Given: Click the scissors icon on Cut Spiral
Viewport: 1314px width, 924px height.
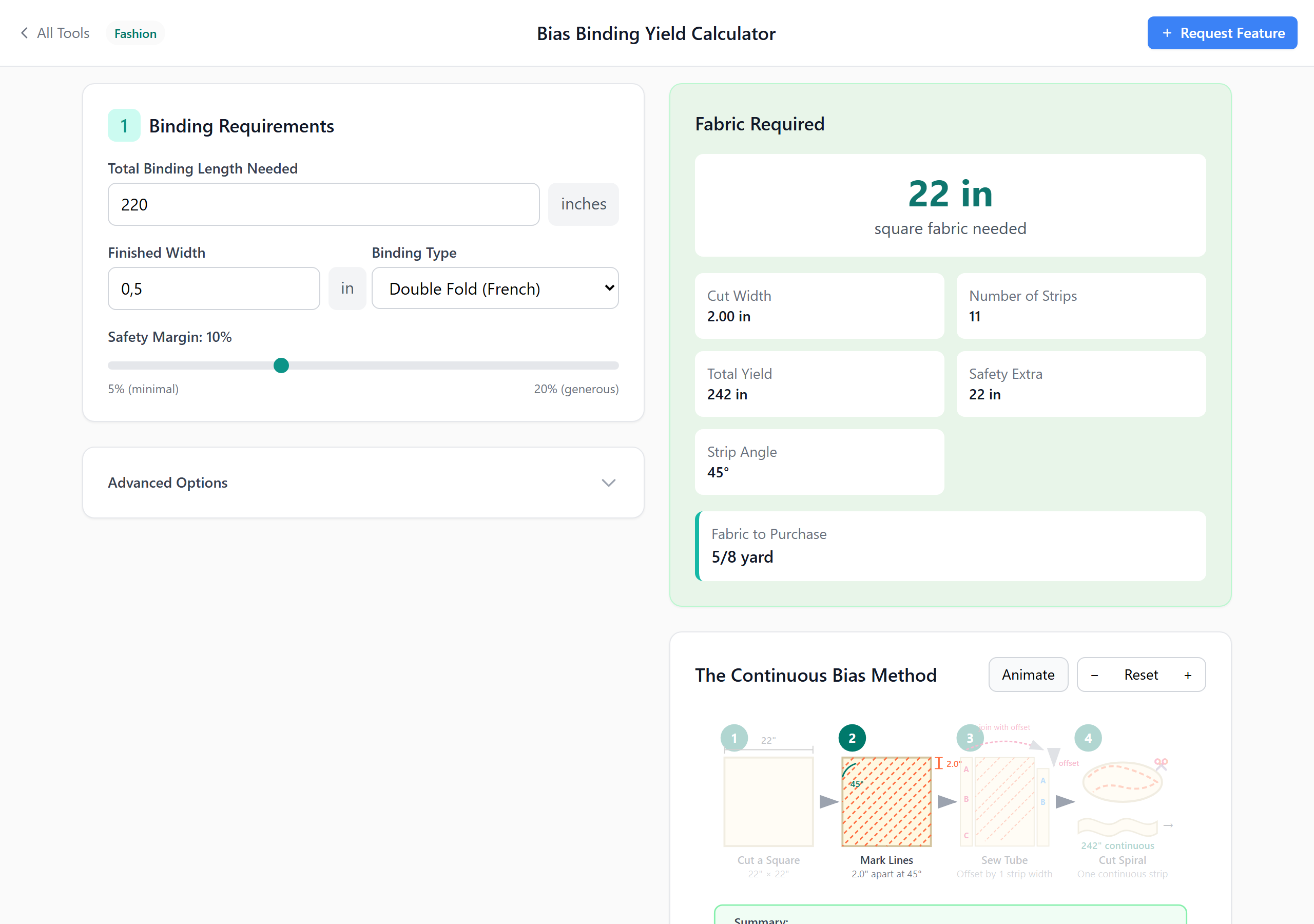Looking at the screenshot, I should (1161, 764).
